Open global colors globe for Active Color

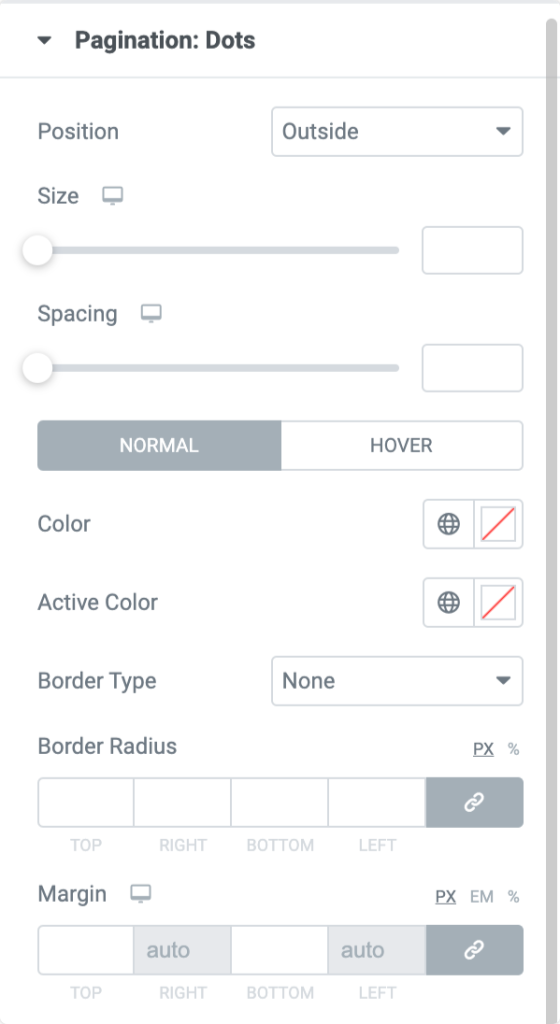(x=448, y=602)
